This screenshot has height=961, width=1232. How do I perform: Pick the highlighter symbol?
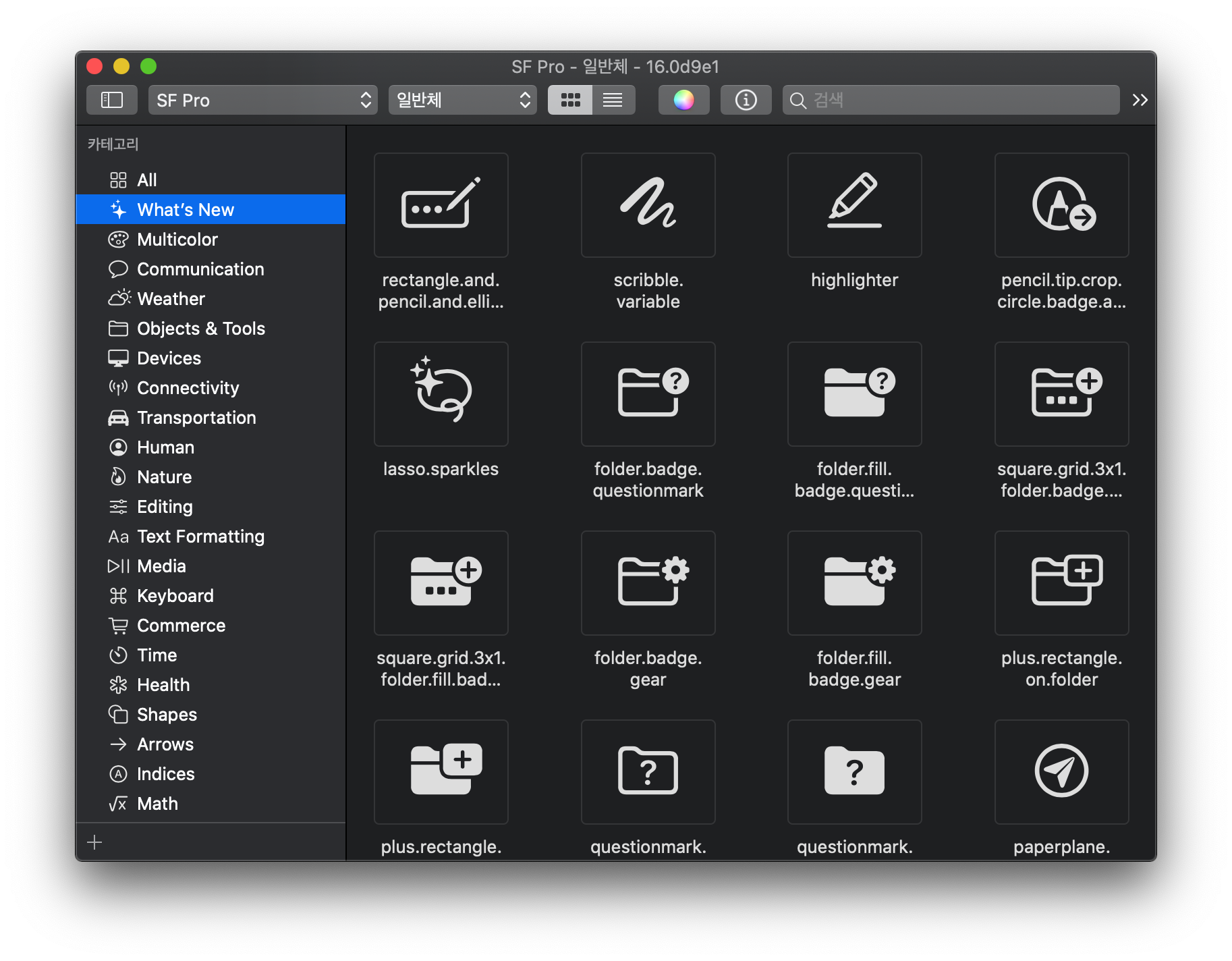point(855,205)
